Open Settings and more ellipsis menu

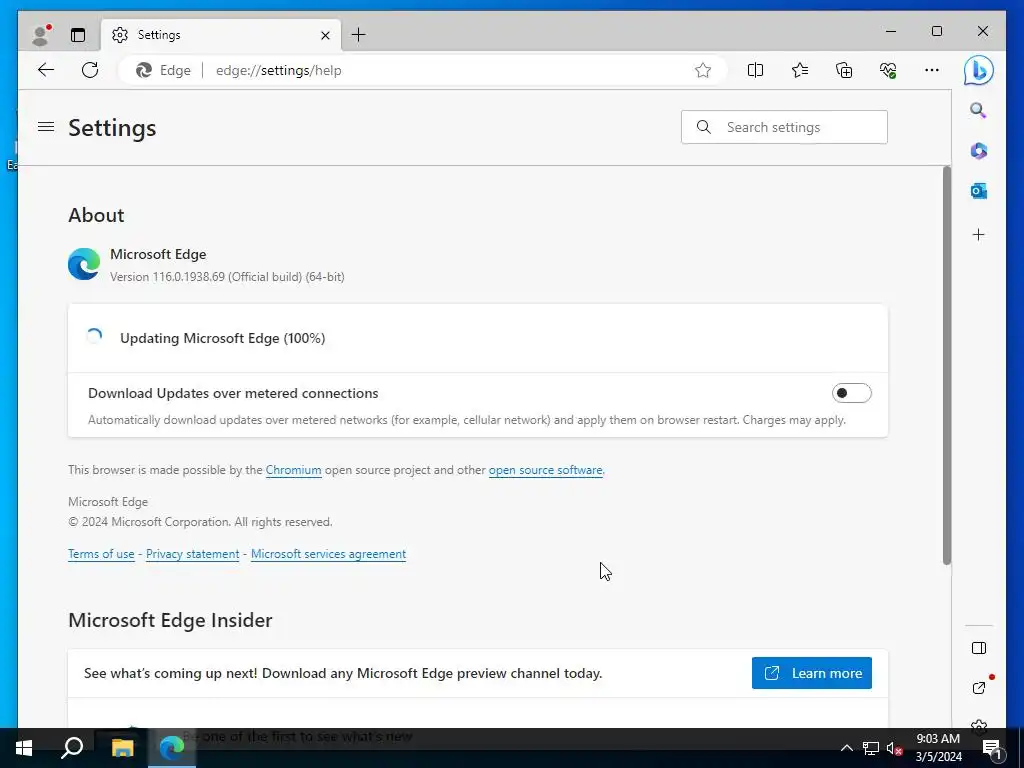(932, 70)
